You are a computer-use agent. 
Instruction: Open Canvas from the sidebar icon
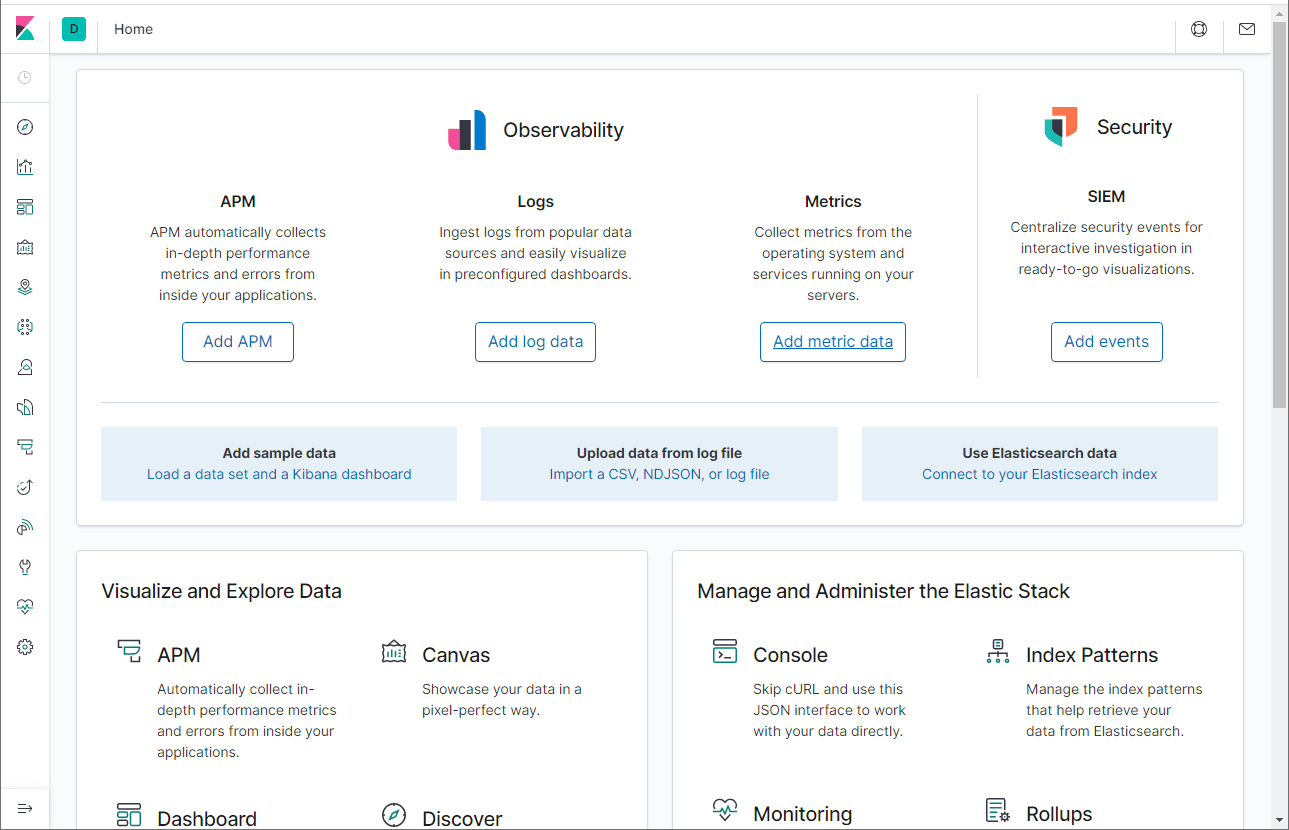pyautogui.click(x=25, y=247)
